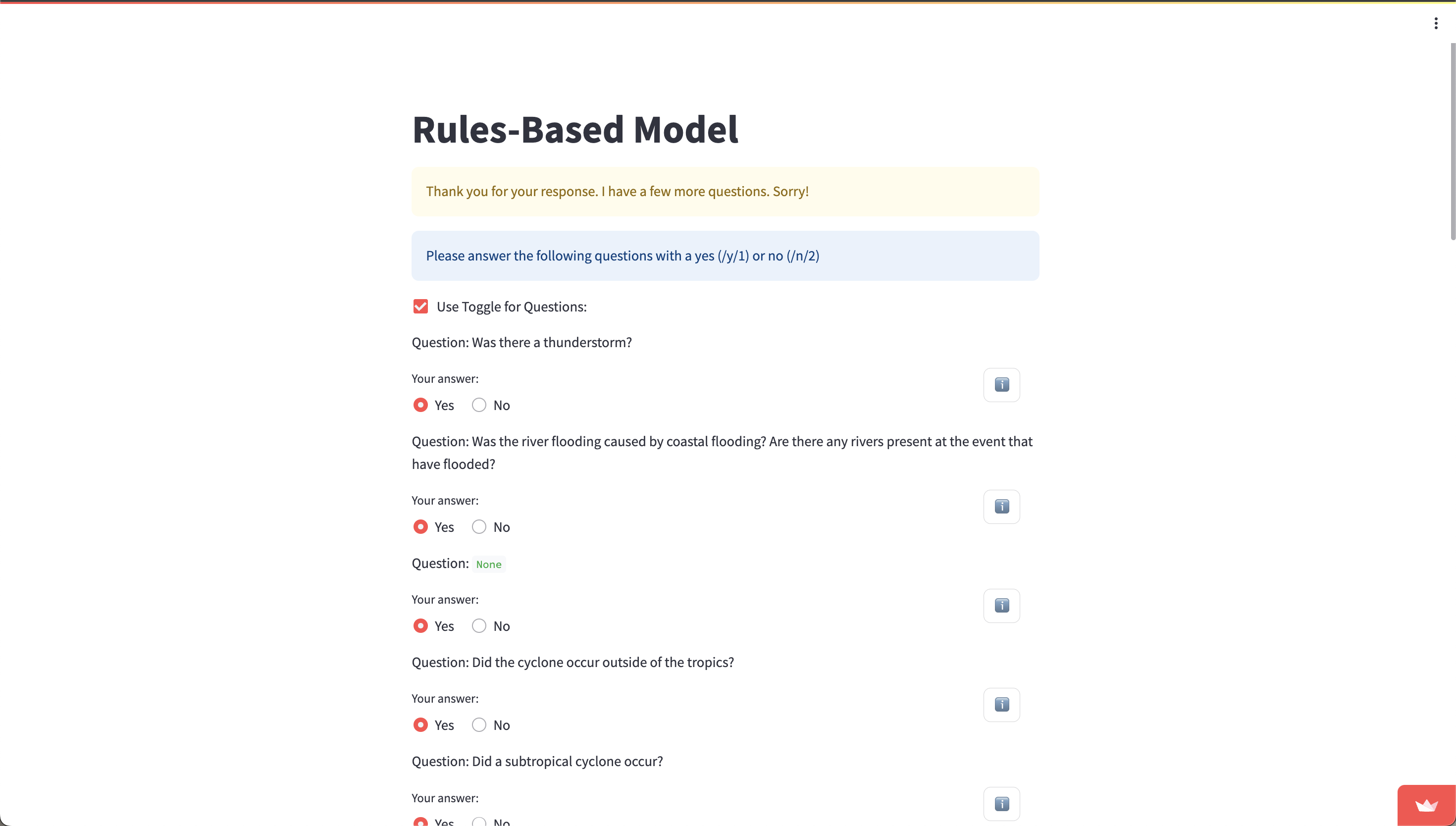
Task: Select 'Yes' for the thunderstorm question
Action: tap(420, 405)
